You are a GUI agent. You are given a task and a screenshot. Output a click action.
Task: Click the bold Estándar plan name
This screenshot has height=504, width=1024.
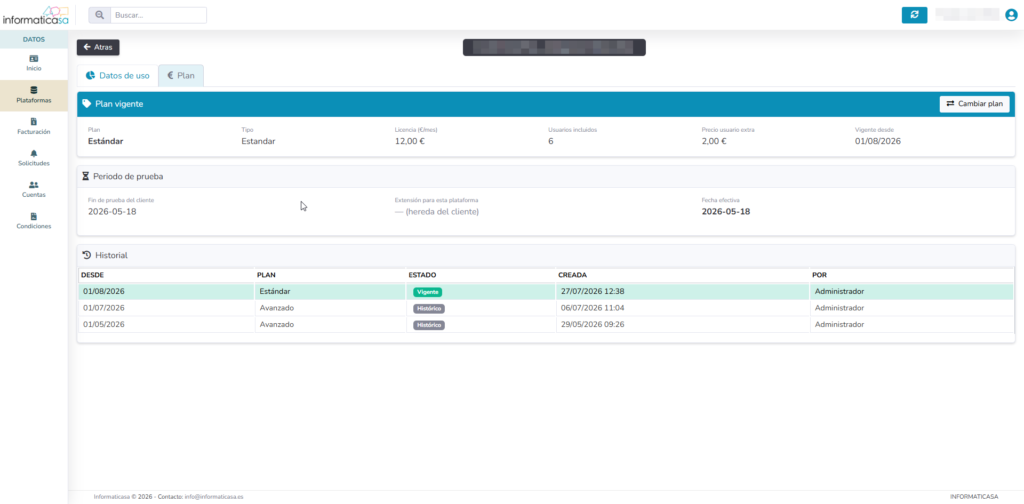coord(106,141)
